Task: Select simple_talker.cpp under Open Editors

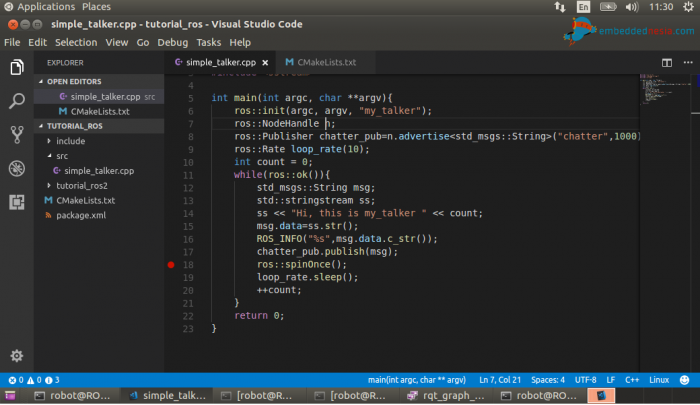Action: click(99, 96)
